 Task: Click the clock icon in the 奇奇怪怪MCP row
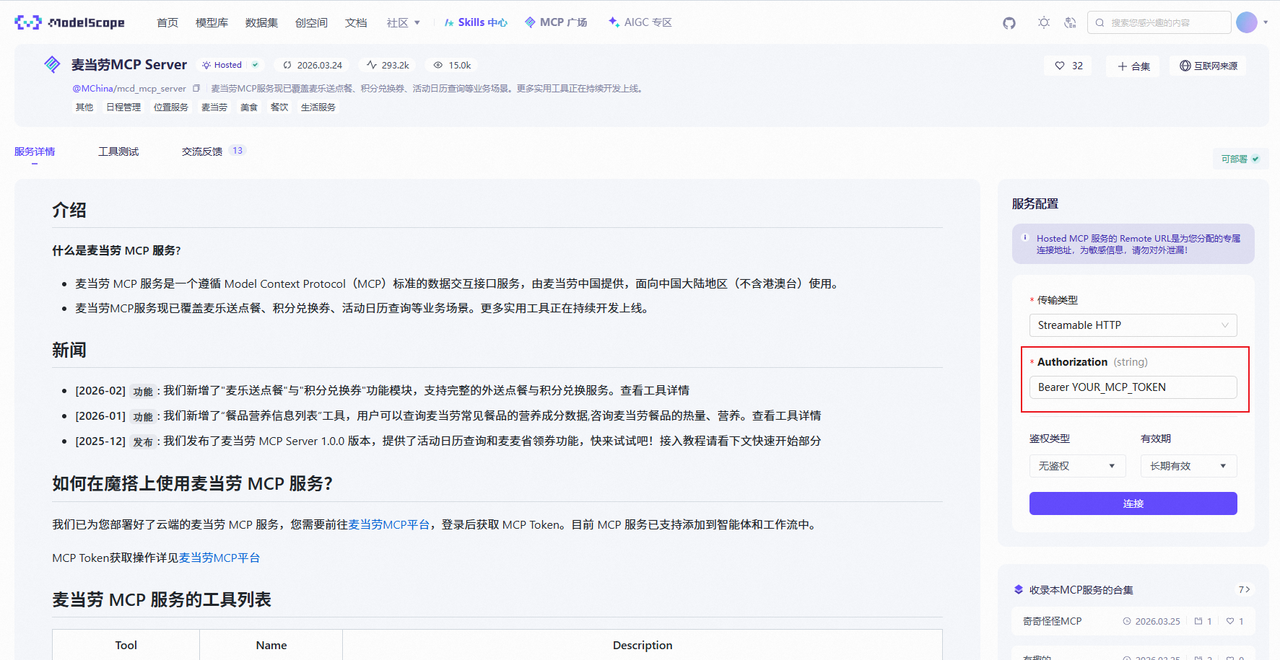tap(1127, 621)
